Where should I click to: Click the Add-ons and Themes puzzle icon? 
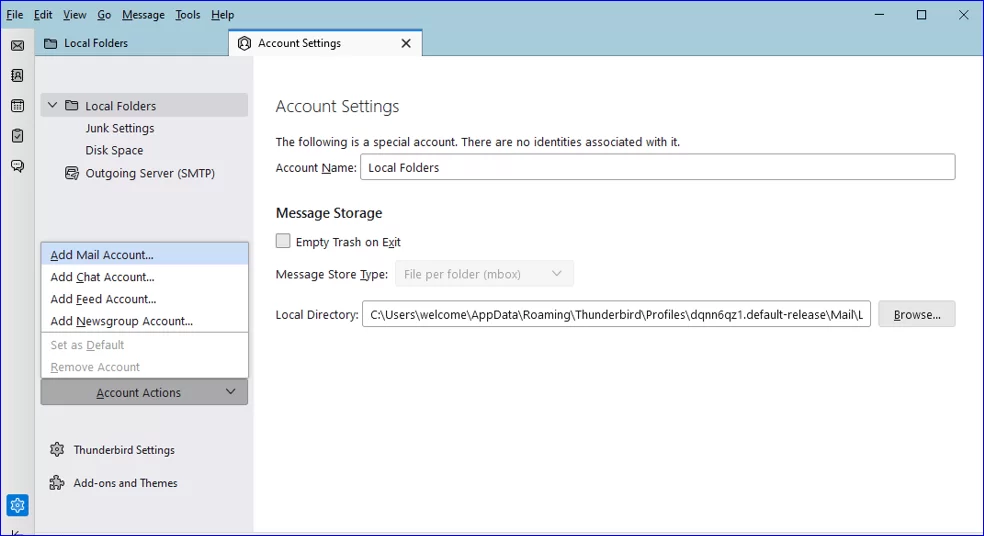(x=57, y=483)
